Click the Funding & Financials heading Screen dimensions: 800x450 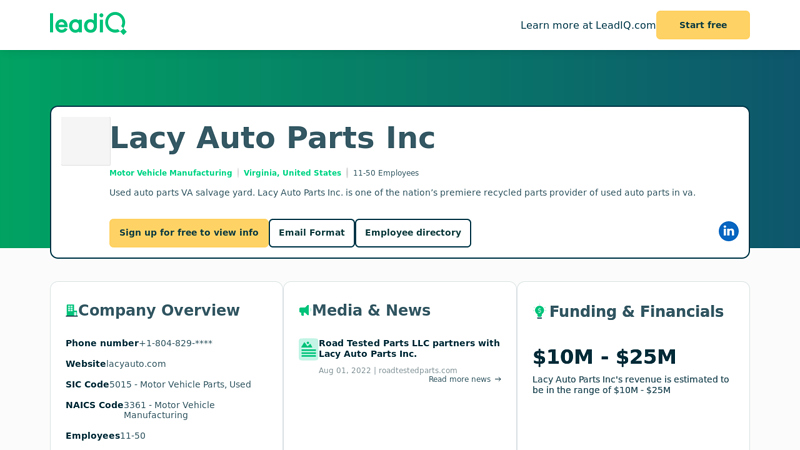pyautogui.click(x=636, y=312)
